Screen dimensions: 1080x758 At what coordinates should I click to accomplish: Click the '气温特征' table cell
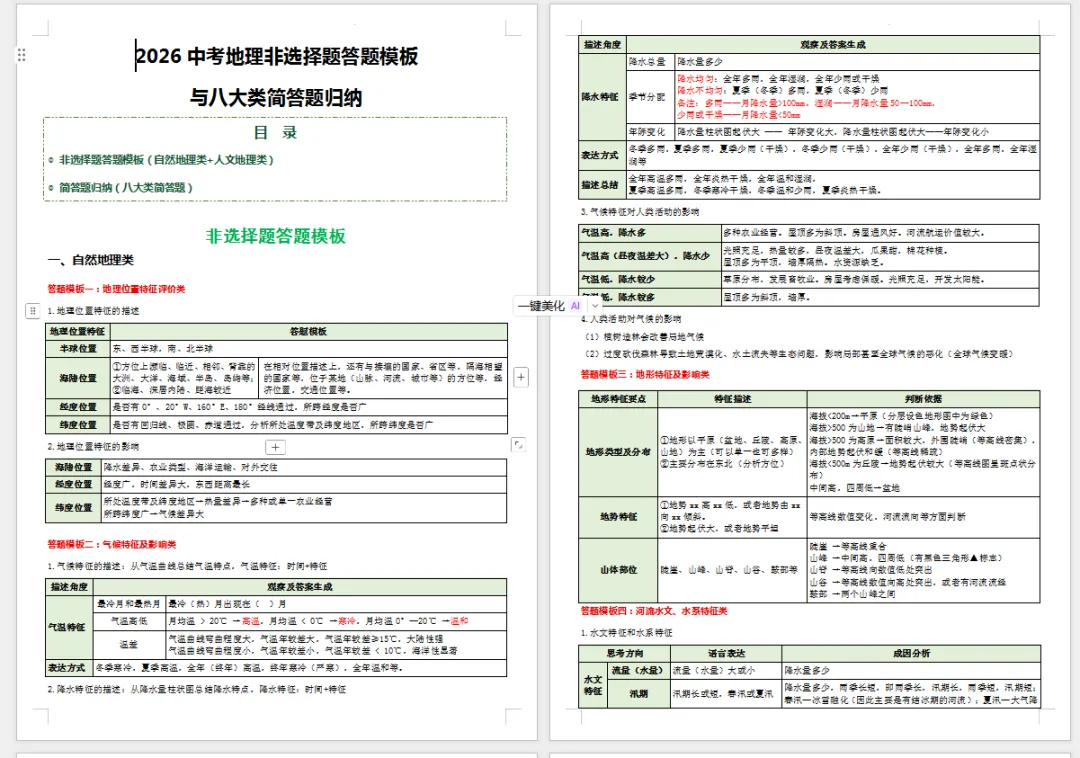tap(67, 627)
